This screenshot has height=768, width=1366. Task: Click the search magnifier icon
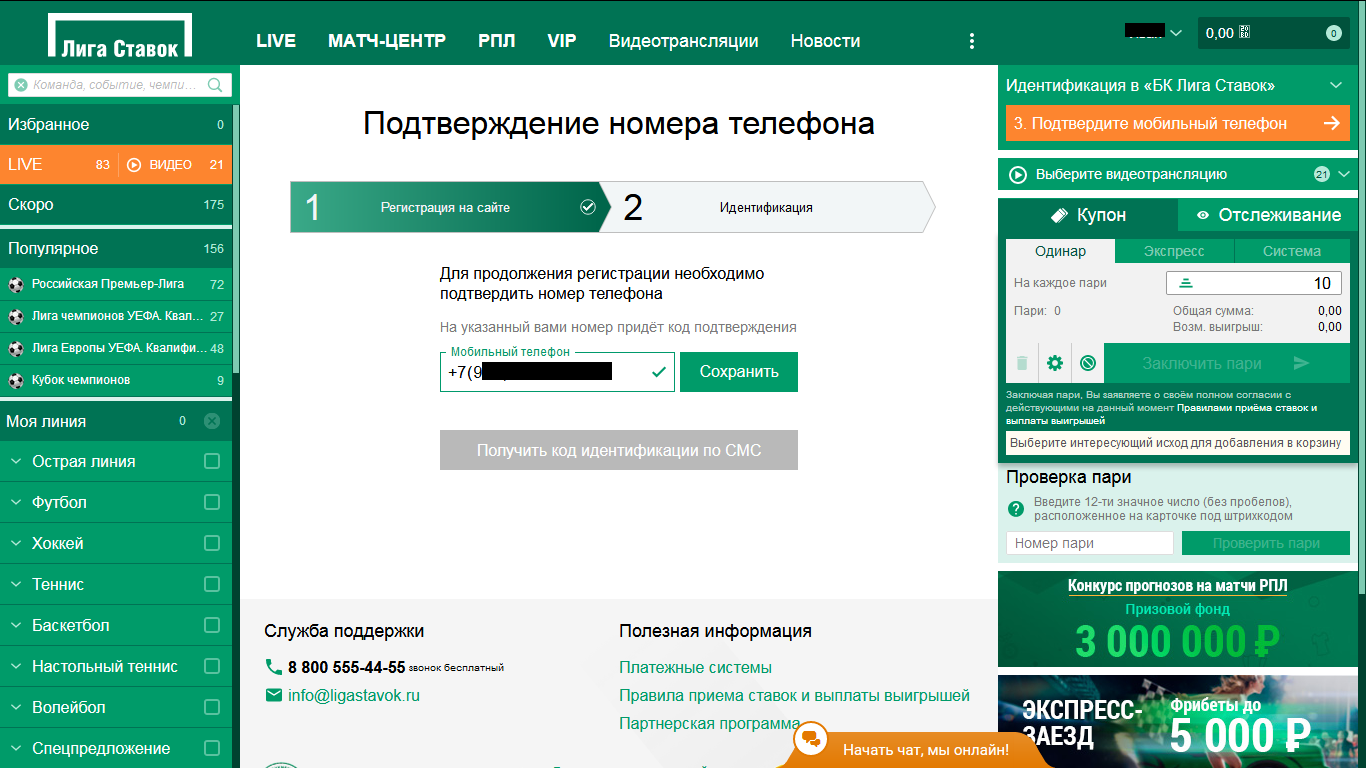click(x=215, y=85)
